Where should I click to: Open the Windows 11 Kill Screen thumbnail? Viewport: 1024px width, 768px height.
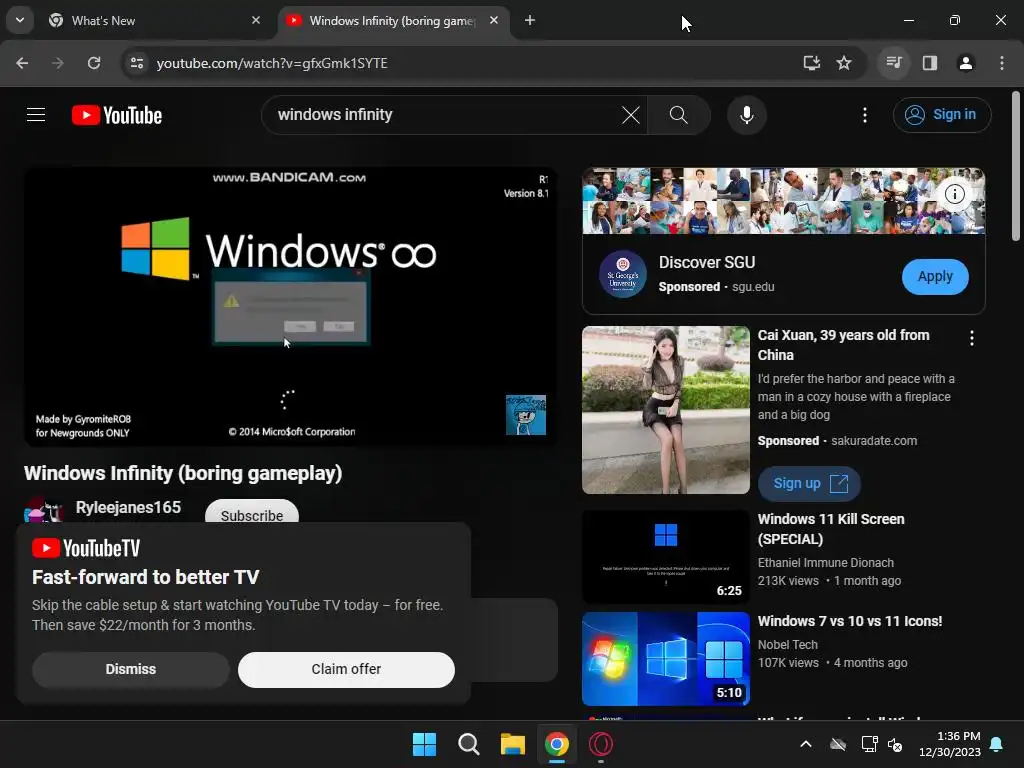pyautogui.click(x=665, y=556)
